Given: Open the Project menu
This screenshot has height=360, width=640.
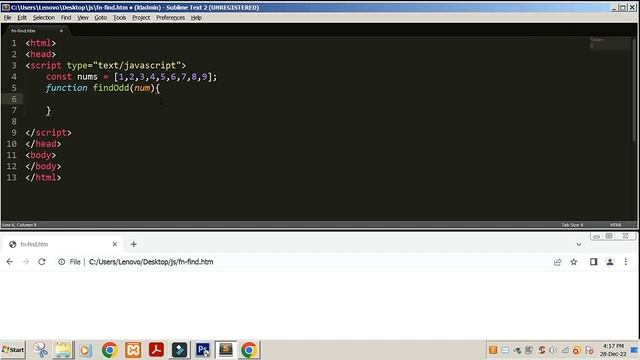Looking at the screenshot, I should coord(141,18).
